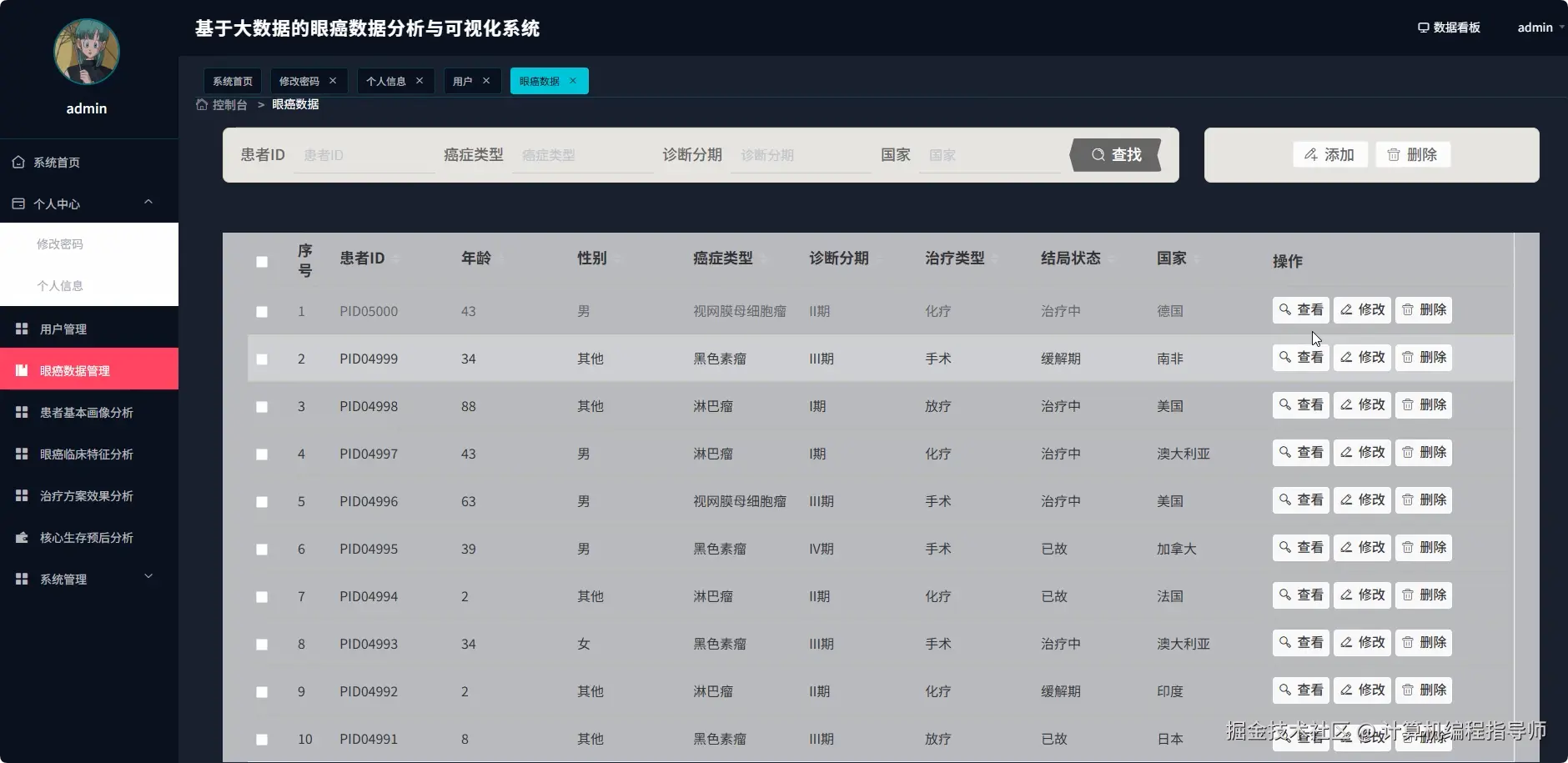Edit record PID04992 with 修改
This screenshot has height=763, width=1568.
(1362, 690)
